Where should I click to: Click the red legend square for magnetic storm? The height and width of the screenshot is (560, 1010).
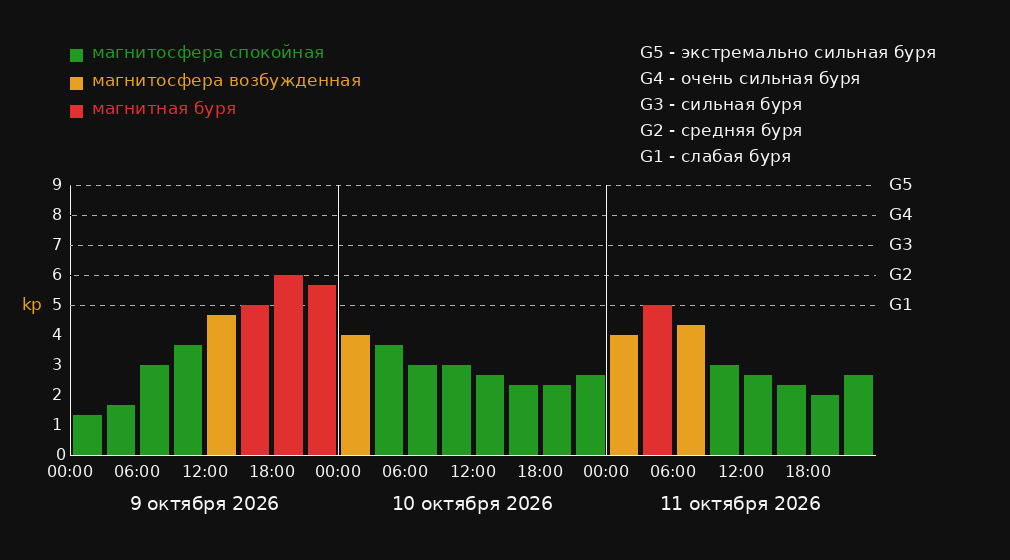77,111
